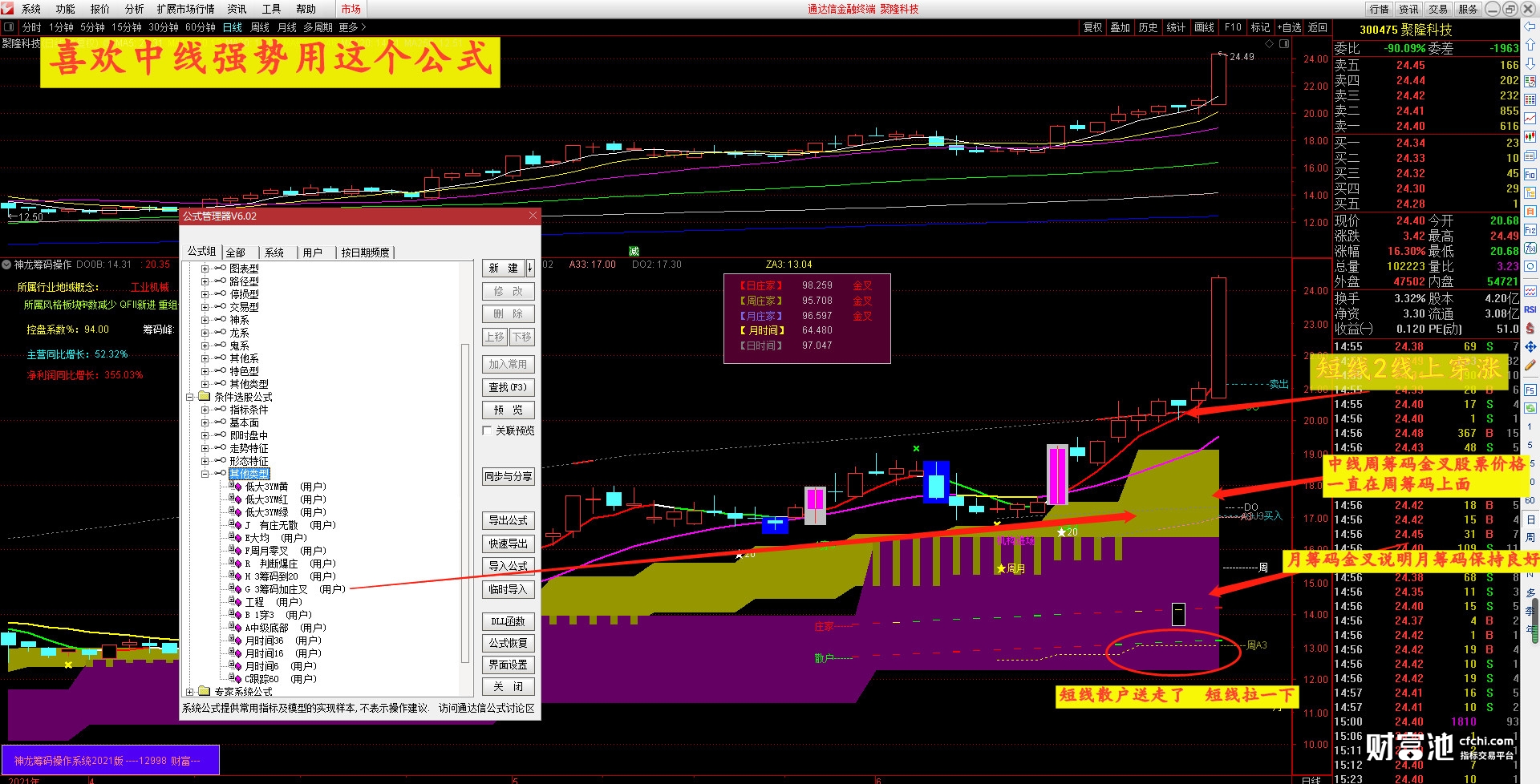Expand the 神系 tree node
Viewport: 1540px width, 784px height.
(205, 320)
